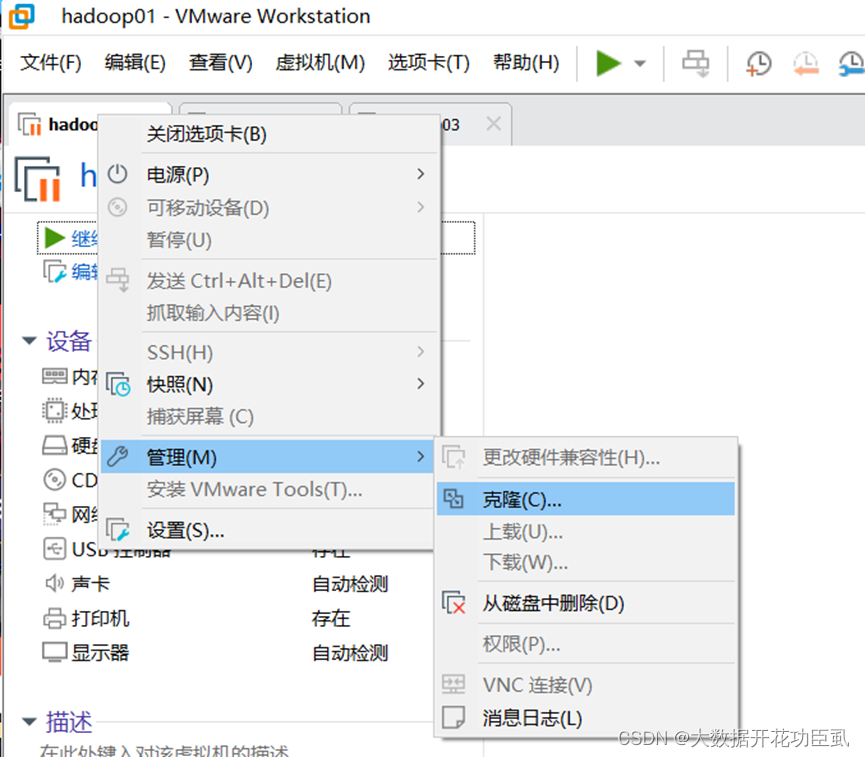Collapse the 设备 section triangle

(x=29, y=341)
